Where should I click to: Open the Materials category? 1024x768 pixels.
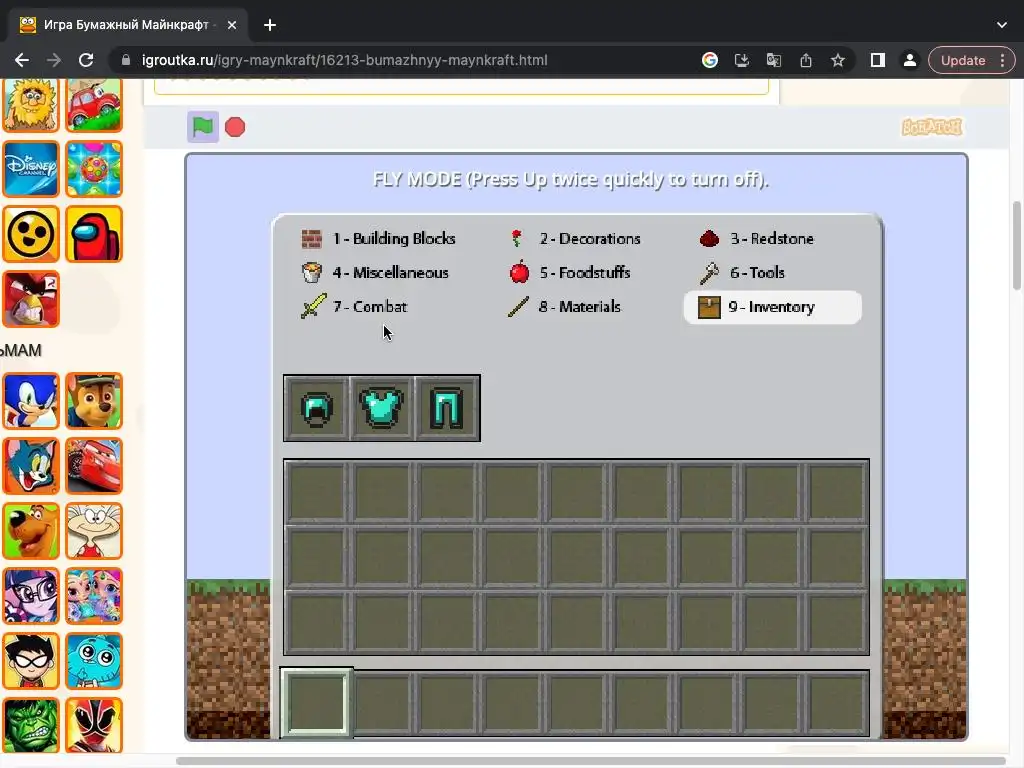pos(564,306)
